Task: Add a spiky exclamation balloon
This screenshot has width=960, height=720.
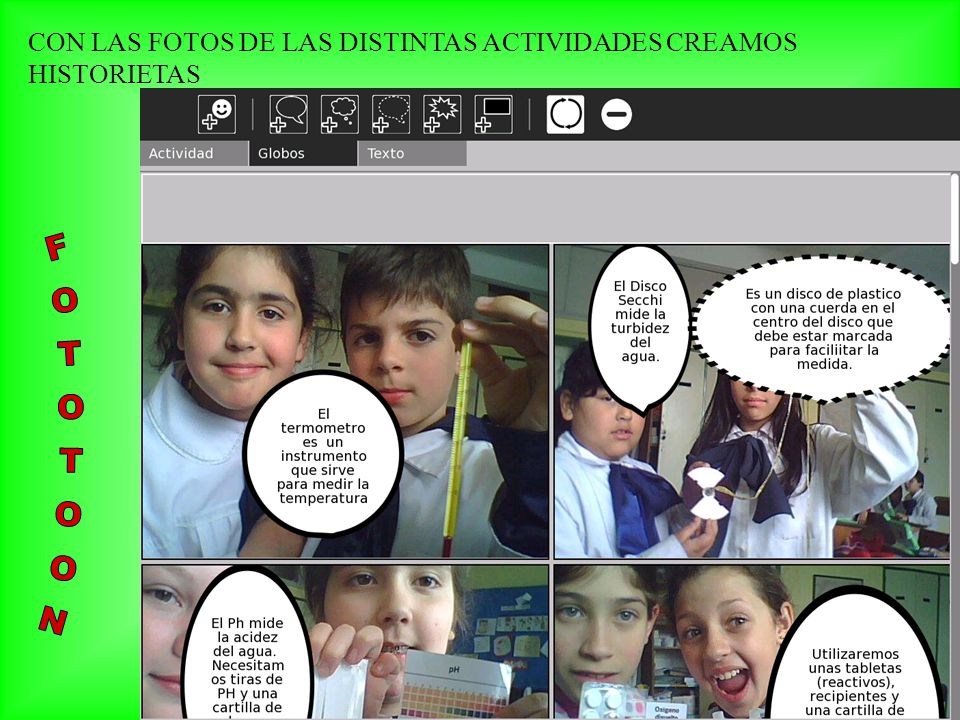Action: 442,114
